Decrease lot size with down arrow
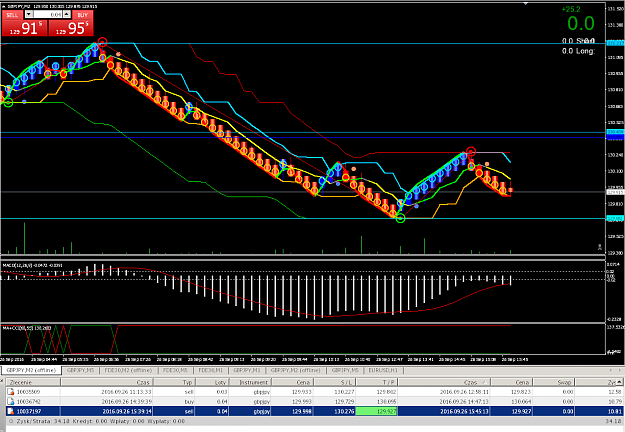 (x=29, y=14)
